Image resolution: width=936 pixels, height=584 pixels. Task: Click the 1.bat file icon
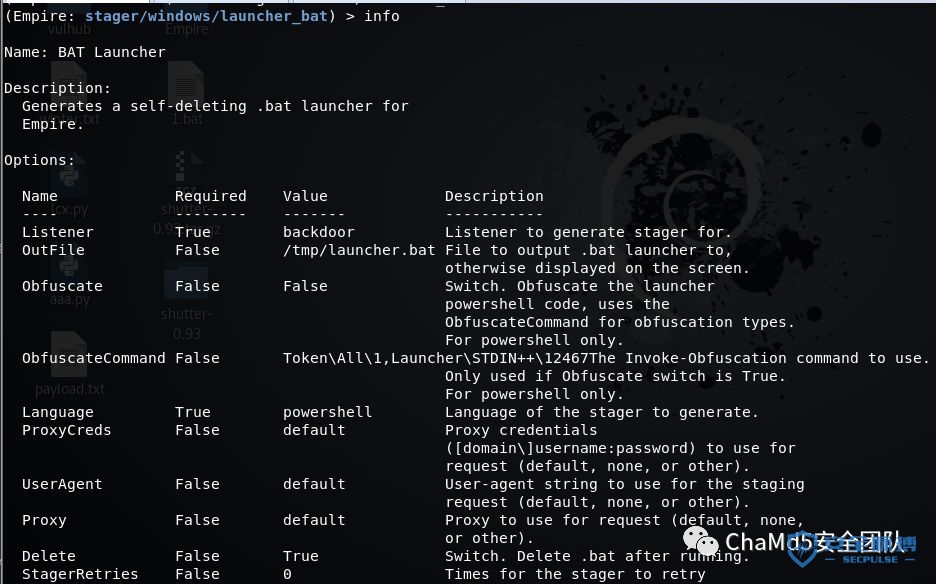click(x=186, y=94)
